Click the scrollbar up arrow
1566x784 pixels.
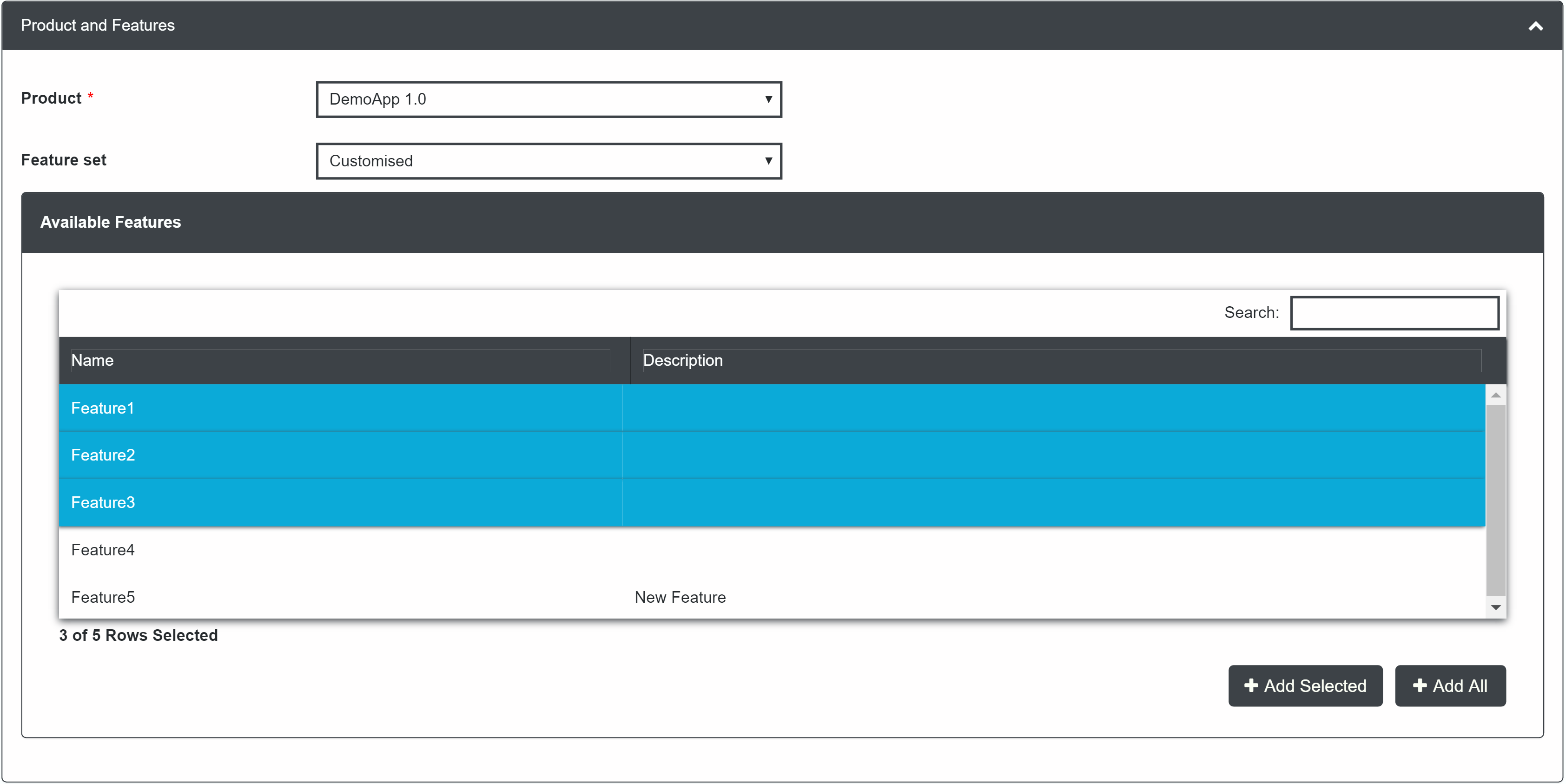pyautogui.click(x=1495, y=395)
